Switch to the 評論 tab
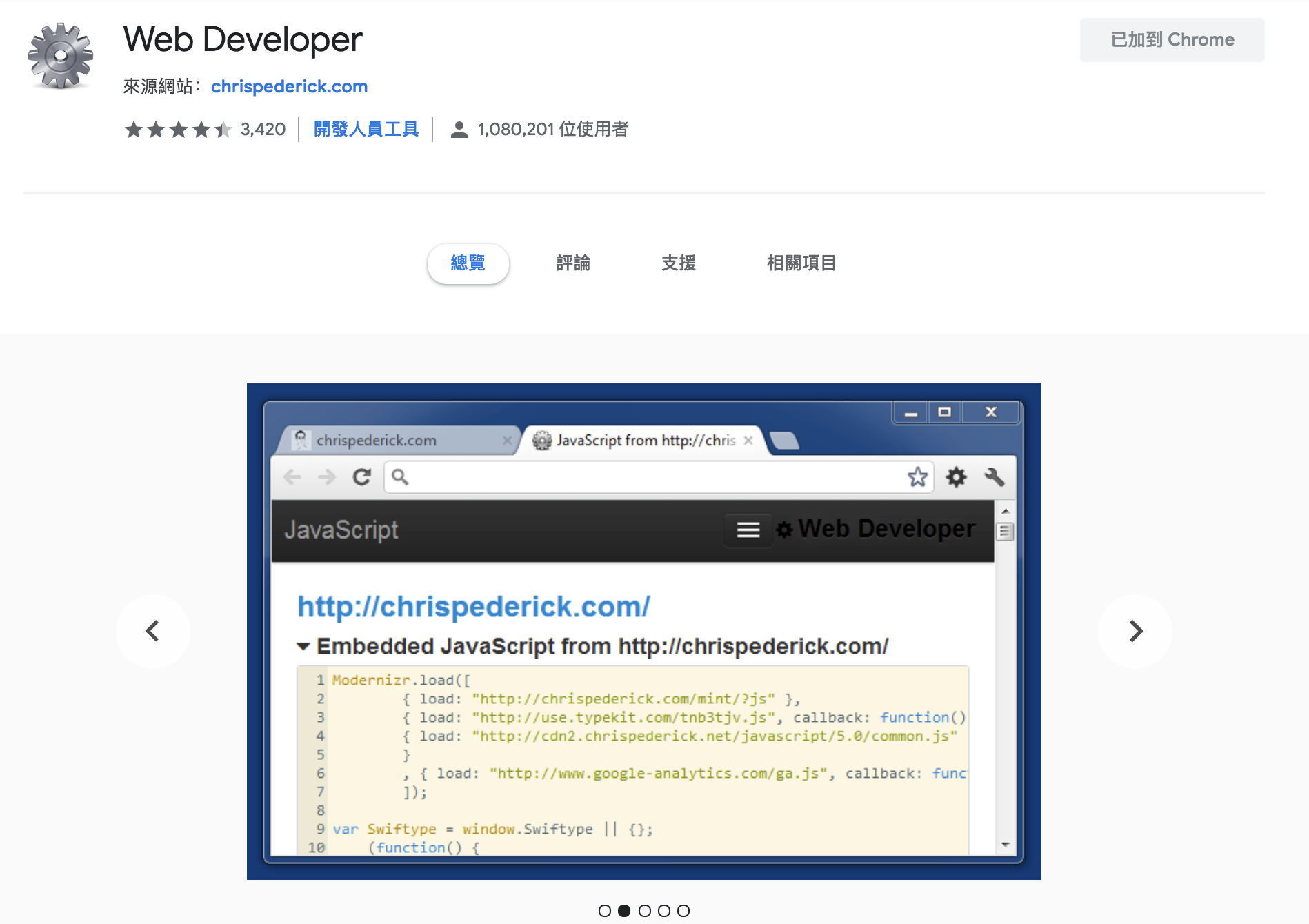 pyautogui.click(x=573, y=263)
